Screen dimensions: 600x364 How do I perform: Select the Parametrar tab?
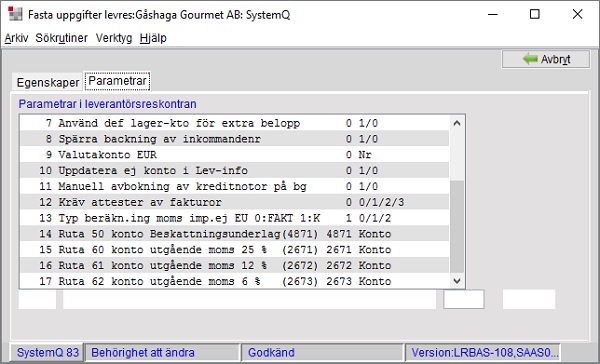117,81
